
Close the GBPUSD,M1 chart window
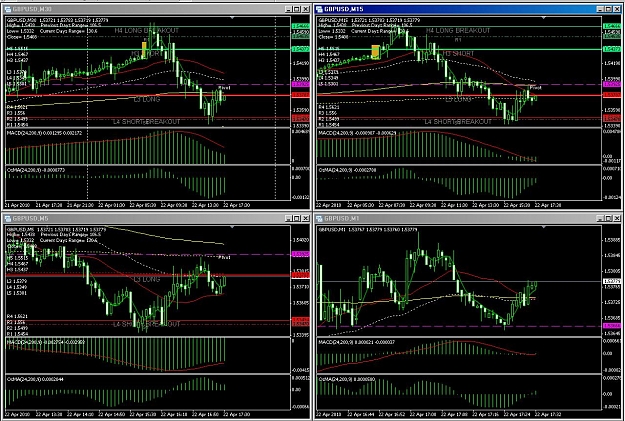[x=617, y=218]
